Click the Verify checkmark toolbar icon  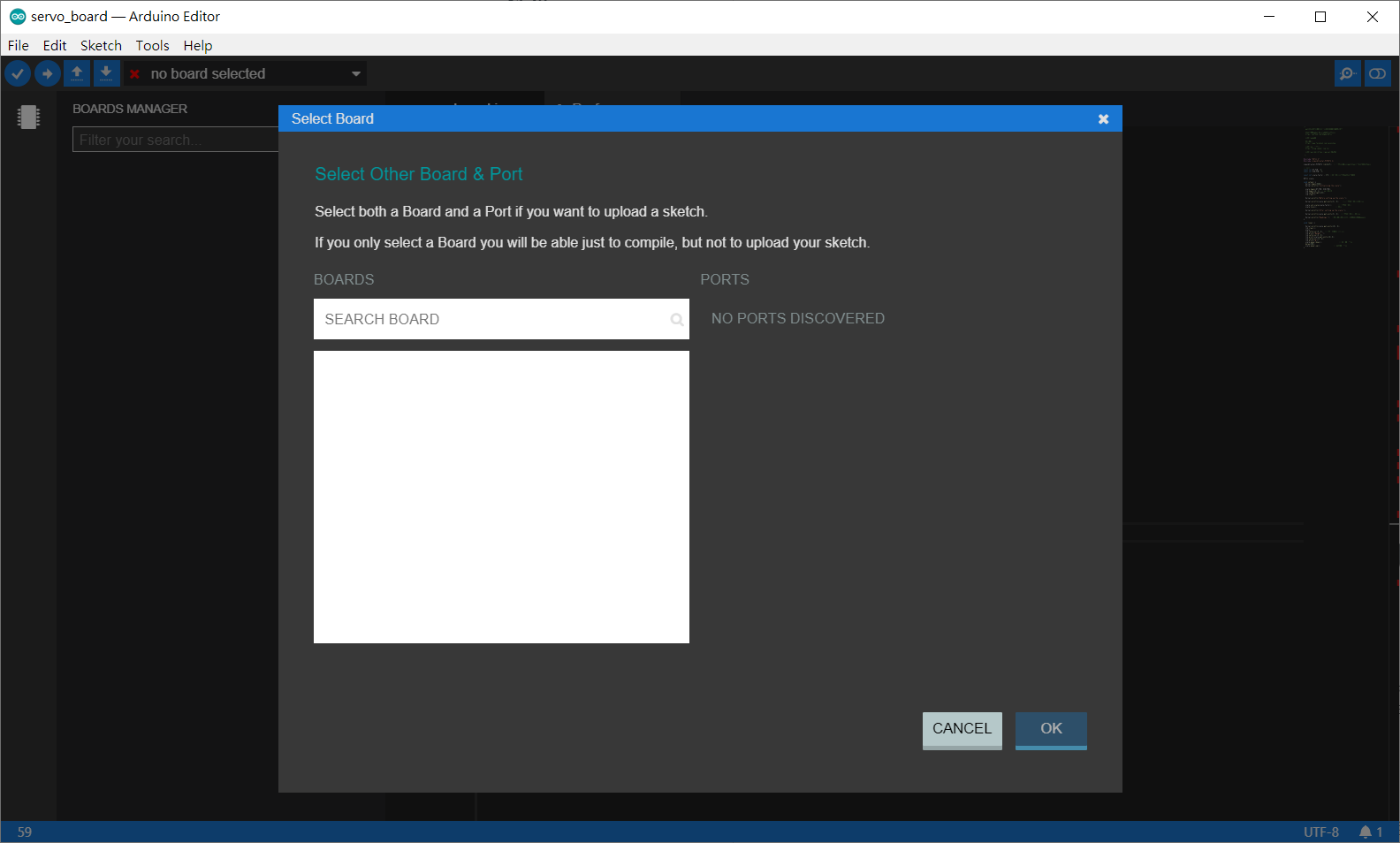coord(18,73)
